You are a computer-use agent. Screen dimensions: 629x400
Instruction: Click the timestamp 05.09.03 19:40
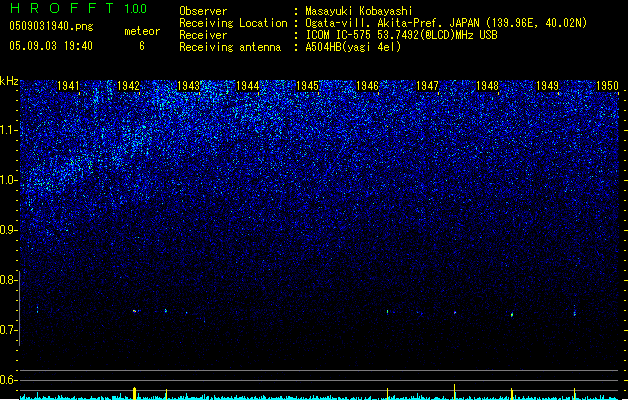[51, 46]
